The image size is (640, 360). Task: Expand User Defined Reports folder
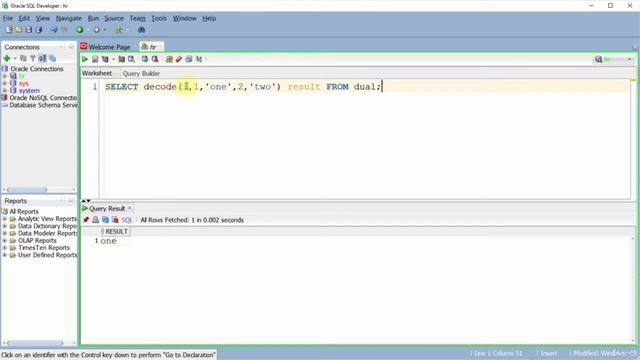click(x=5, y=255)
